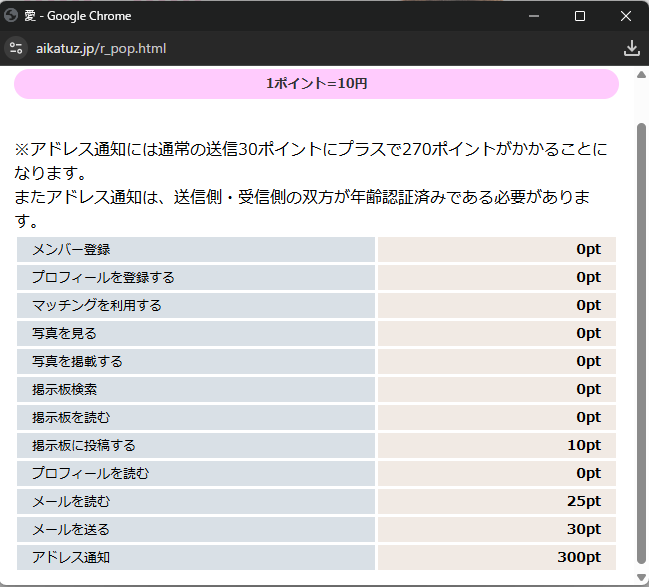This screenshot has height=587, width=649.
Task: Select the メールを送る row label
Action: (71, 529)
